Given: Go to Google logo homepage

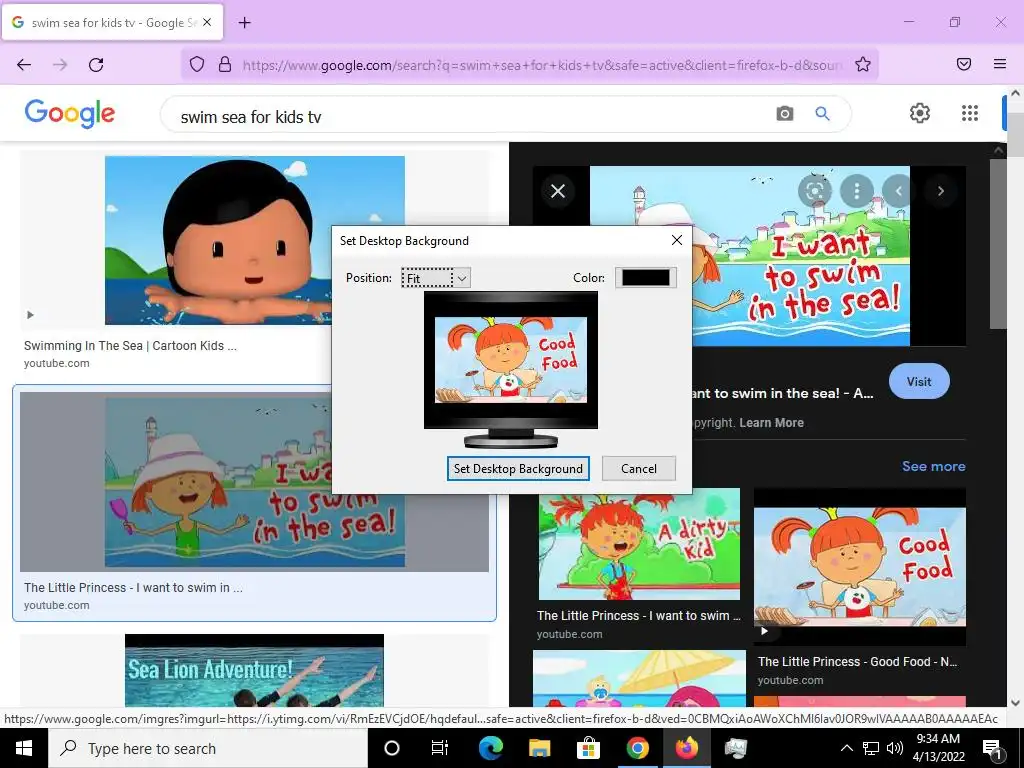Looking at the screenshot, I should (70, 114).
